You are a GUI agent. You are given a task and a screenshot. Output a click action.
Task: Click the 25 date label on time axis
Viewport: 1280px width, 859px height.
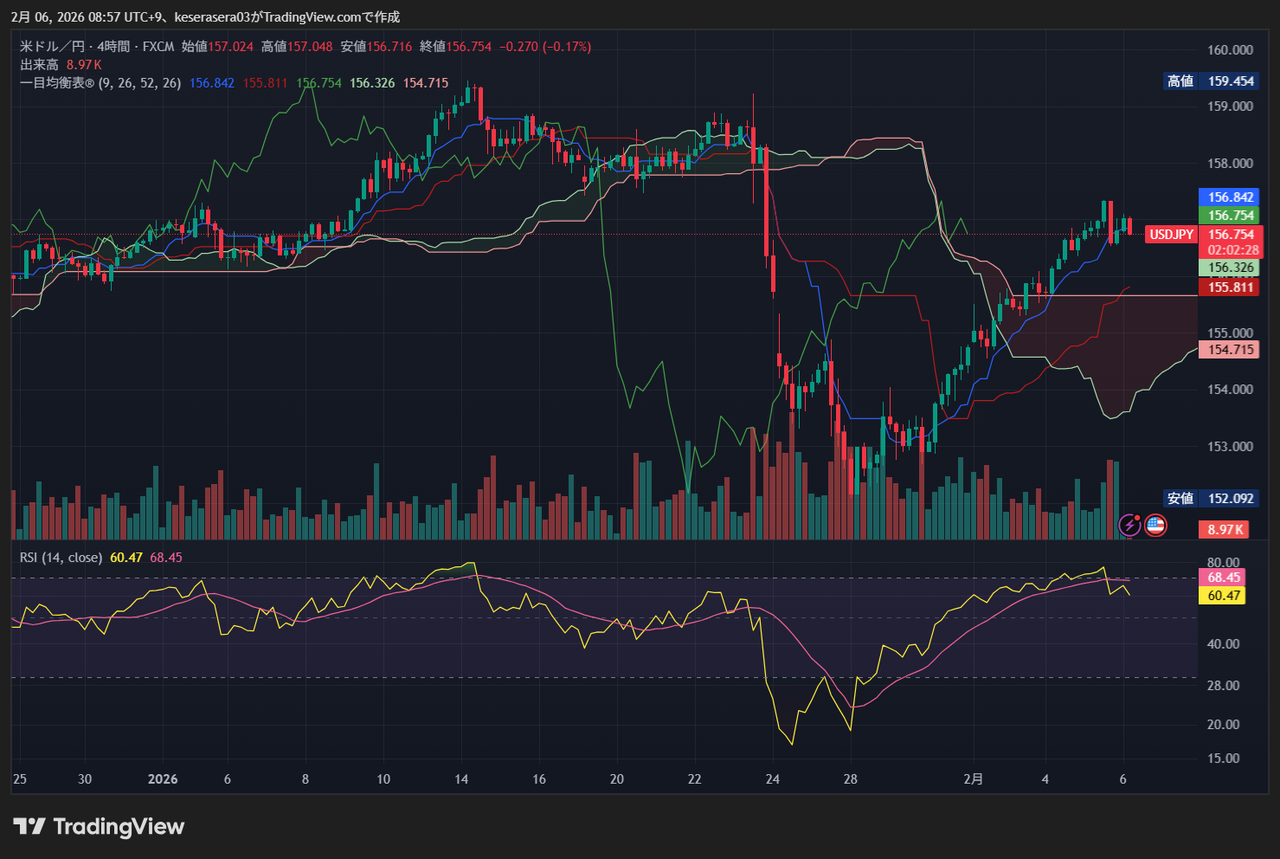coord(19,779)
